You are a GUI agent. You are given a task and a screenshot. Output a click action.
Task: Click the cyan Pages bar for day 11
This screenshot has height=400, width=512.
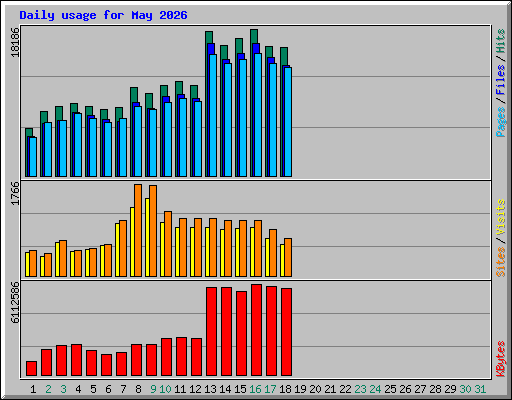pyautogui.click(x=183, y=137)
